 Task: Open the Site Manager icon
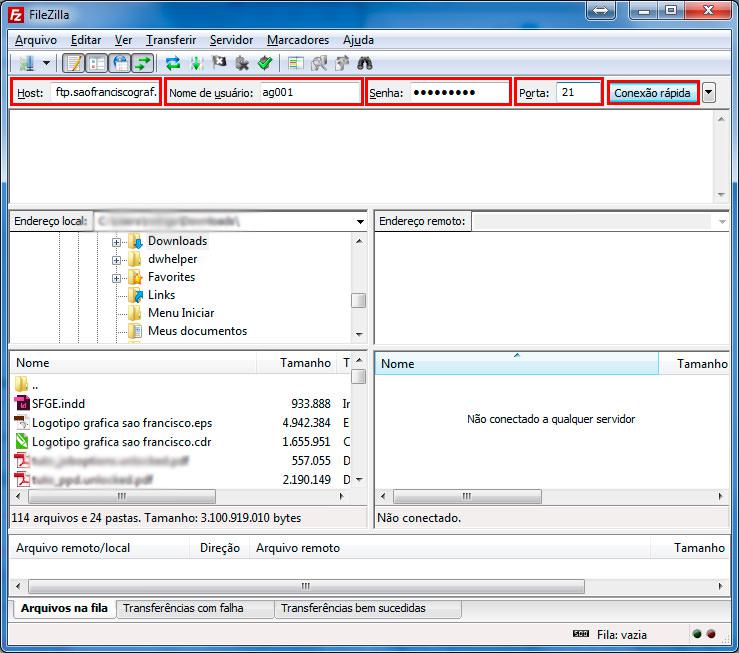[26, 63]
